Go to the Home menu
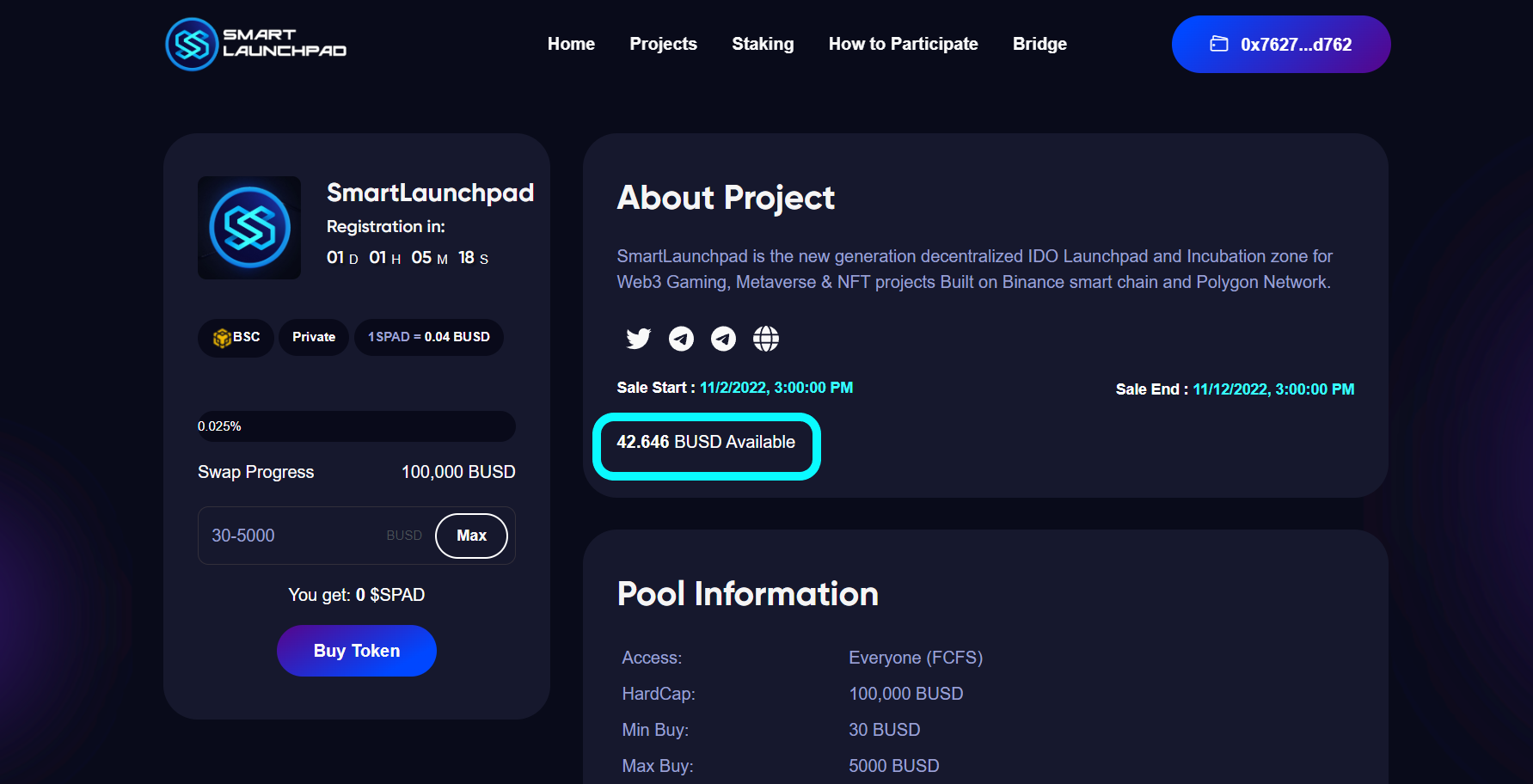1533x784 pixels. tap(571, 44)
